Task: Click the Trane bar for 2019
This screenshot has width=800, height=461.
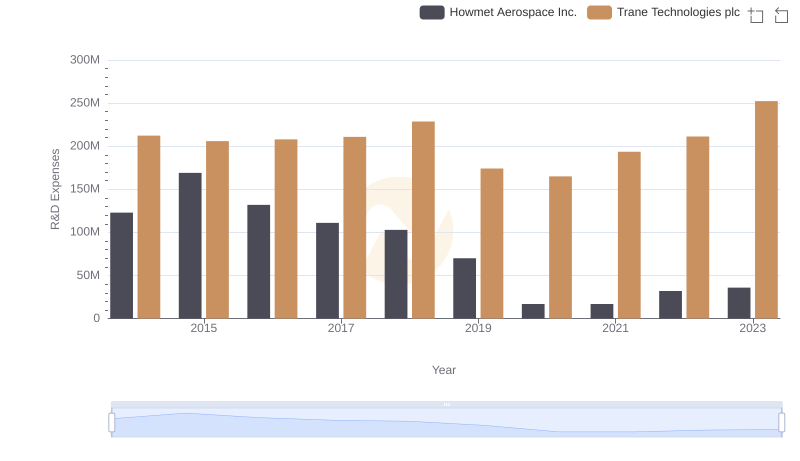Action: click(492, 243)
